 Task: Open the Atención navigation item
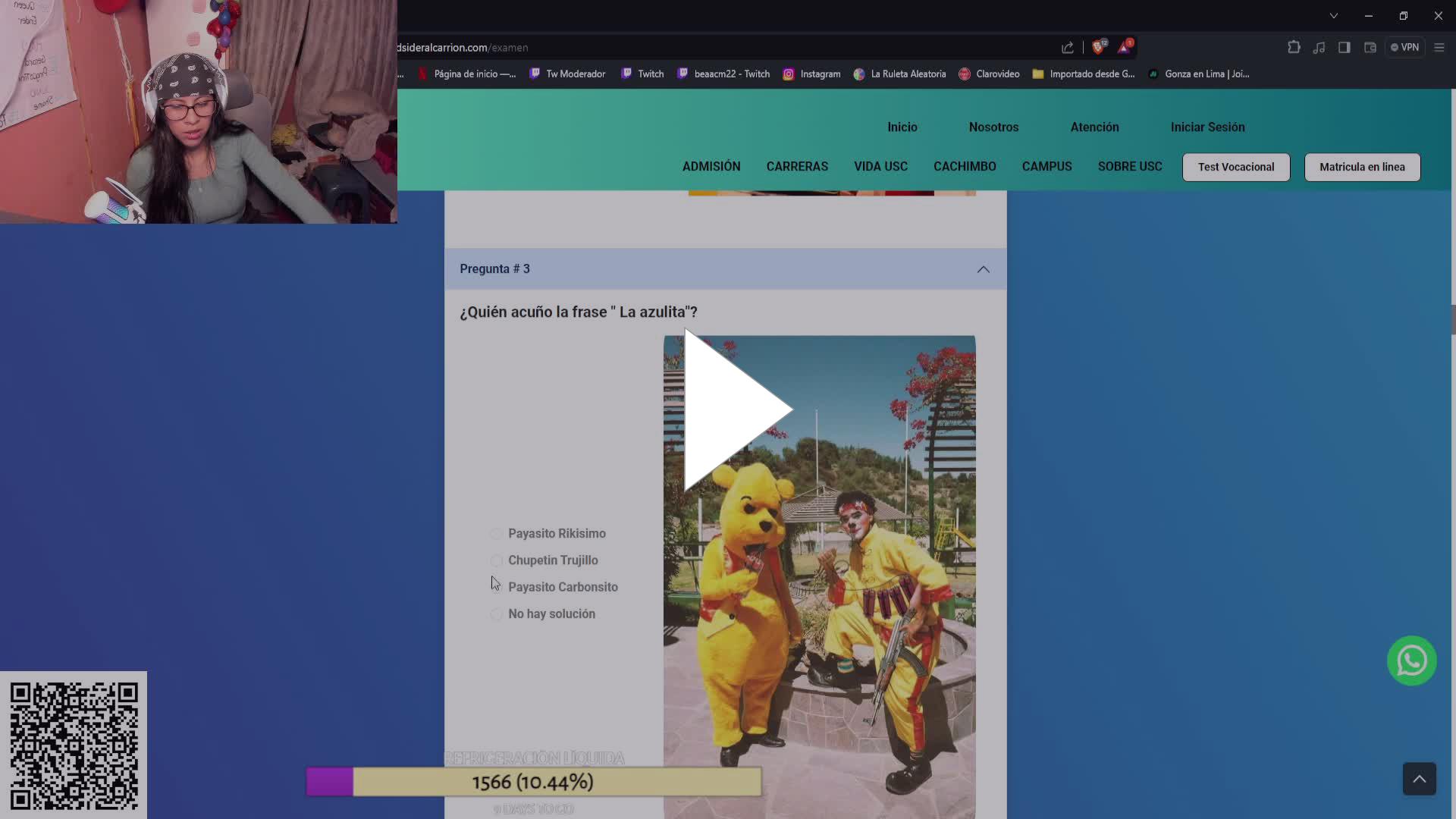coord(1094,127)
